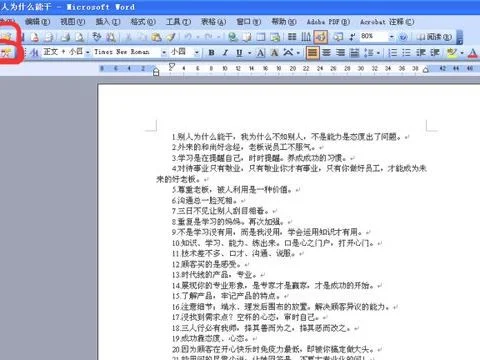Select the Format Painter brush
Viewport: 480px width, 360px height.
click(171, 37)
